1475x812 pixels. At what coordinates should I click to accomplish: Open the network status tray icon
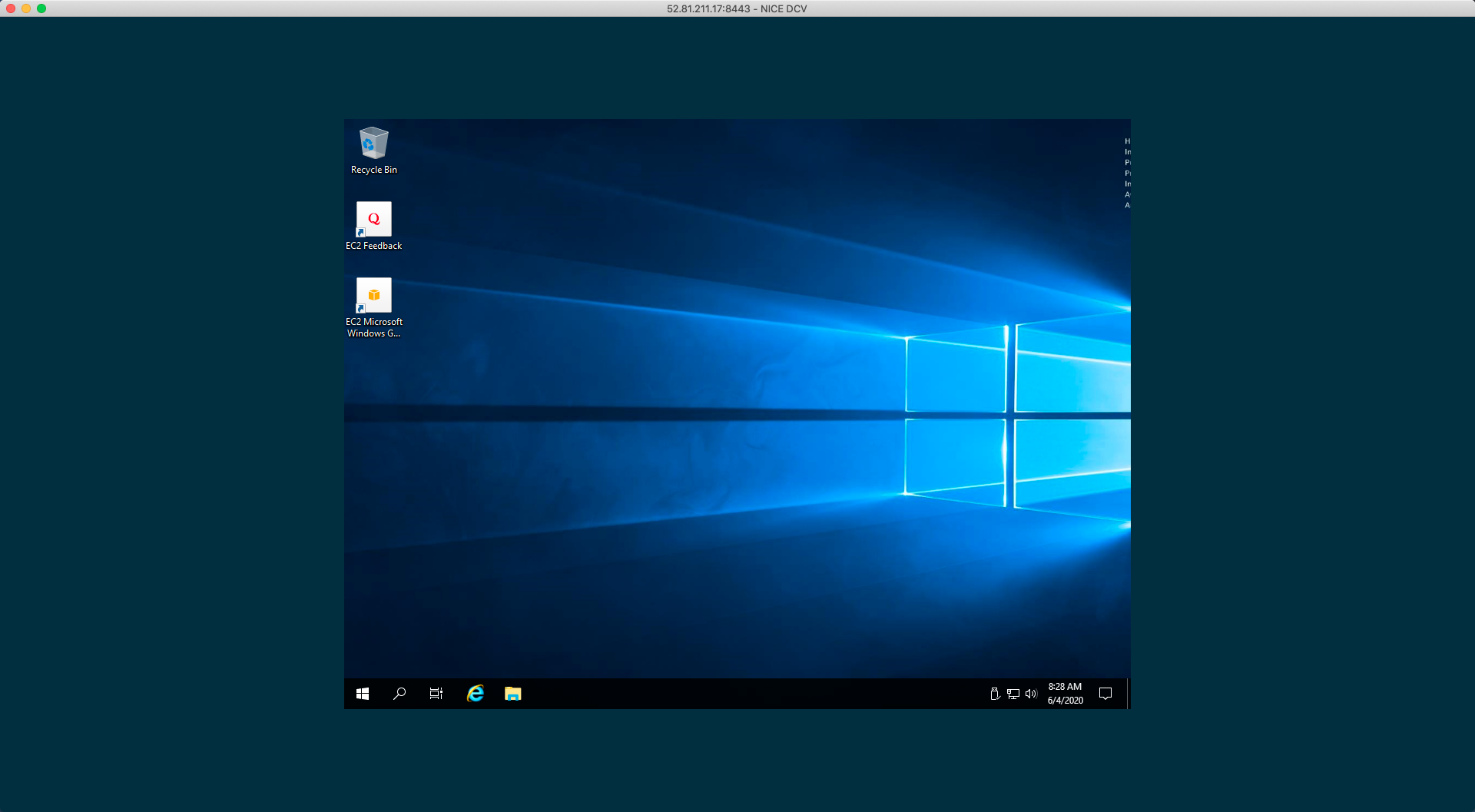(1013, 694)
